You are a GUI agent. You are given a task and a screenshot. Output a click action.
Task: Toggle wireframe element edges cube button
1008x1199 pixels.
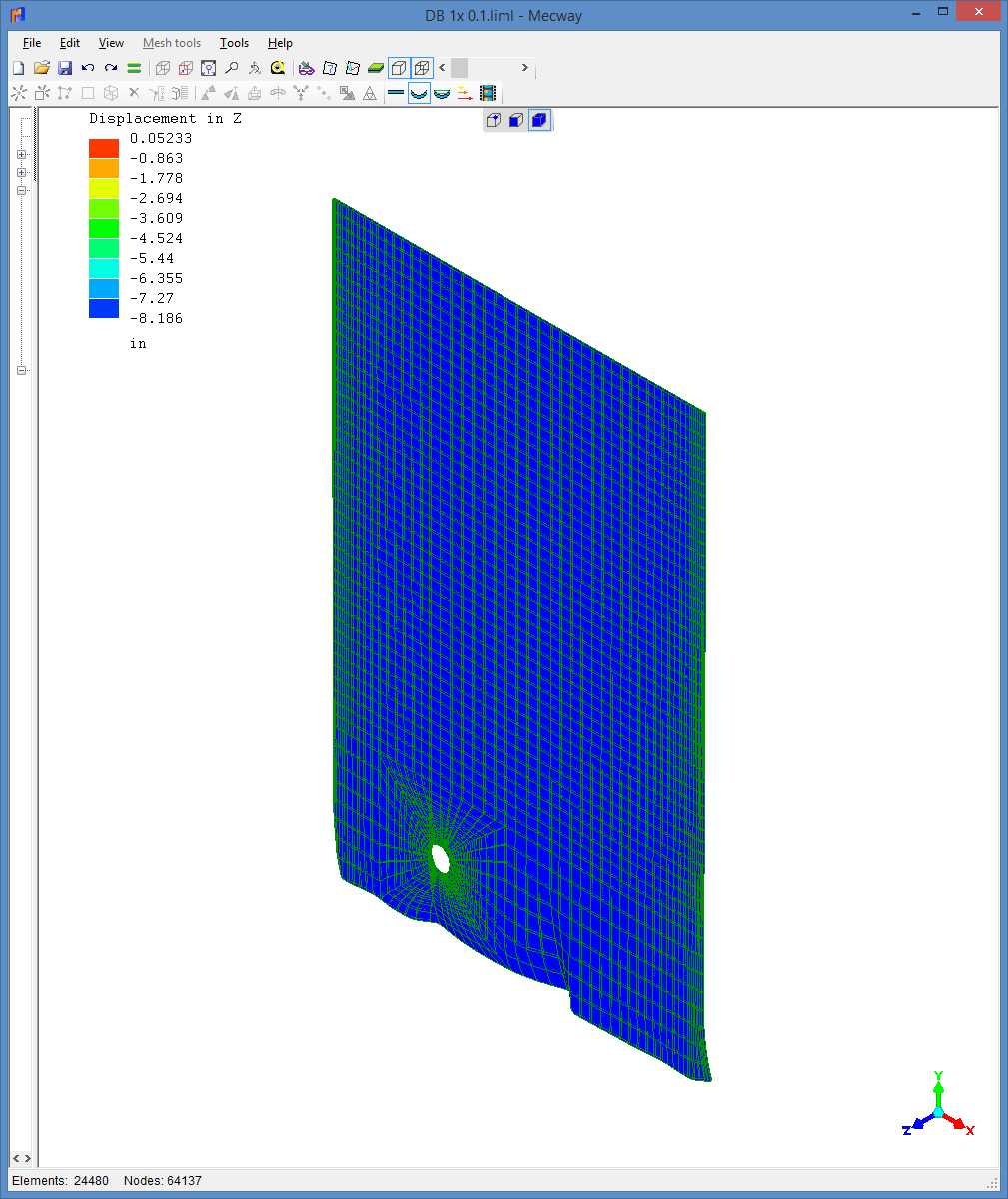422,68
